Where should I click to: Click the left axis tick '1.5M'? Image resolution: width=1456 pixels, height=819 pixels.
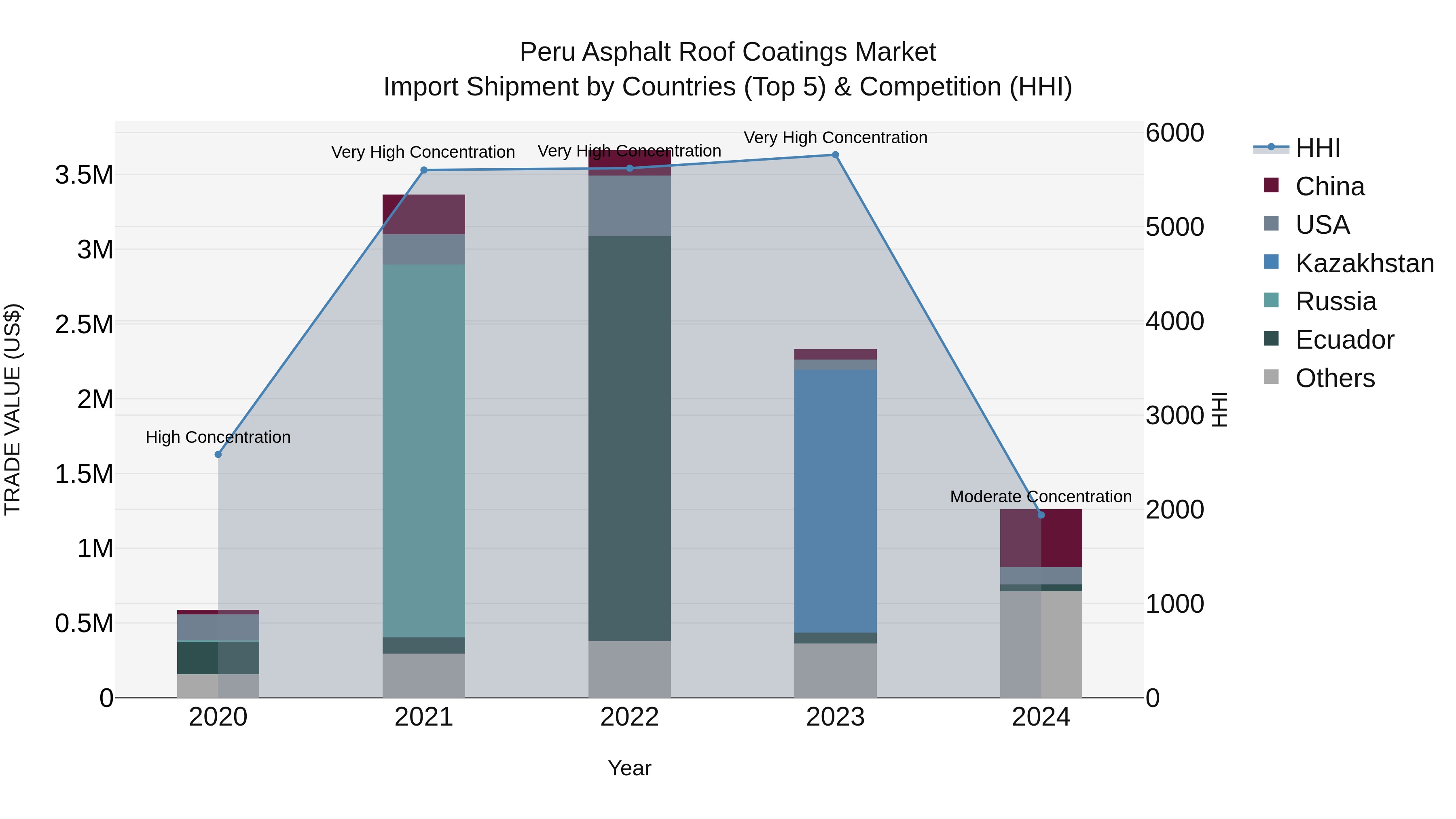click(84, 474)
